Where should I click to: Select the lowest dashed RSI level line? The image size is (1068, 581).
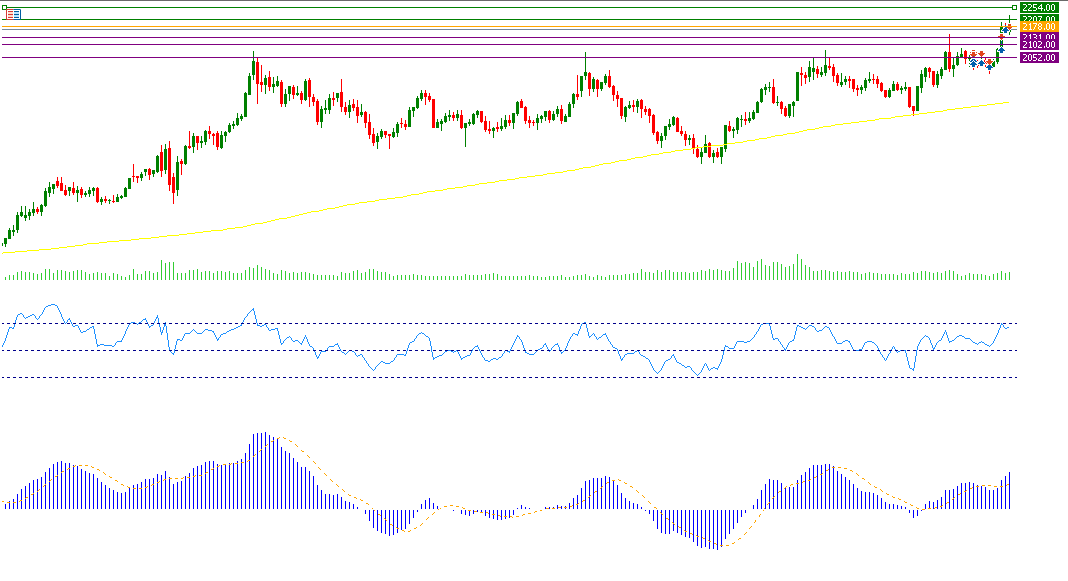pyautogui.click(x=500, y=377)
